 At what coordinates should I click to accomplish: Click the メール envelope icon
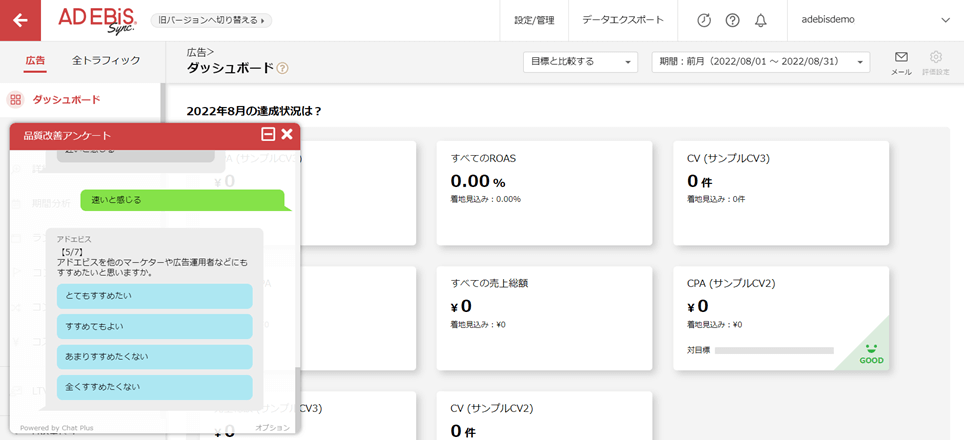[x=901, y=58]
